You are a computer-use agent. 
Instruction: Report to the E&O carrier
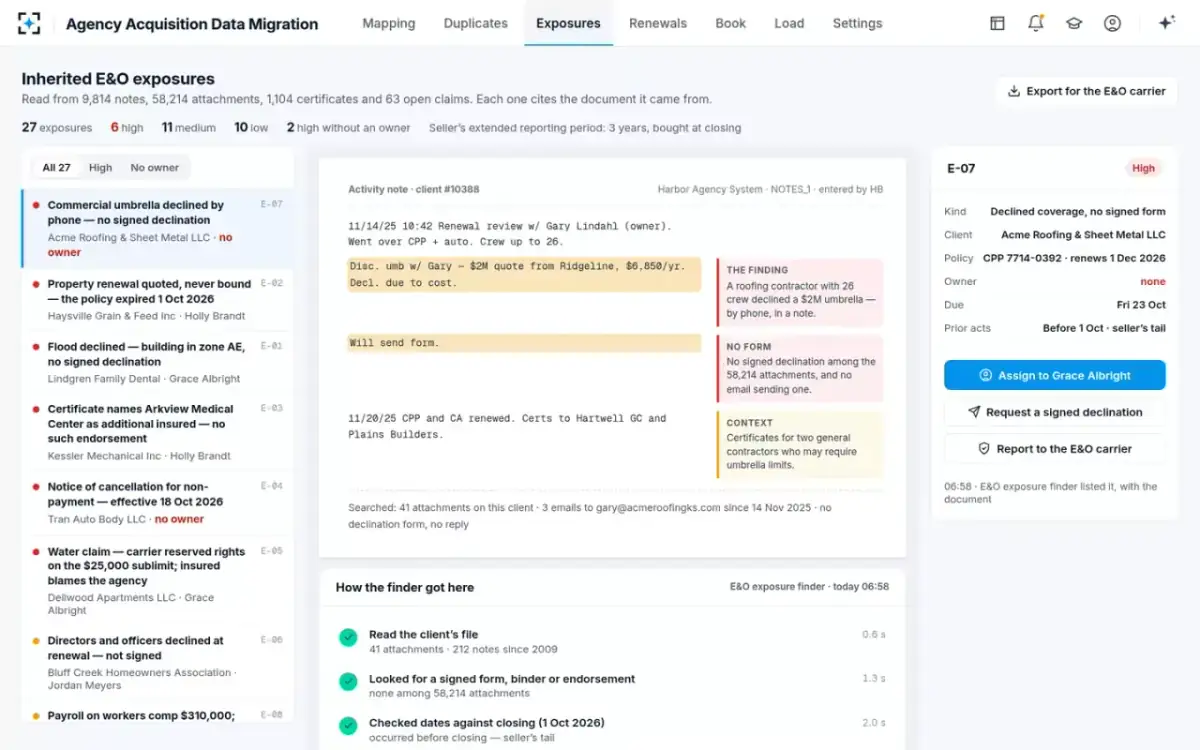click(x=1054, y=449)
